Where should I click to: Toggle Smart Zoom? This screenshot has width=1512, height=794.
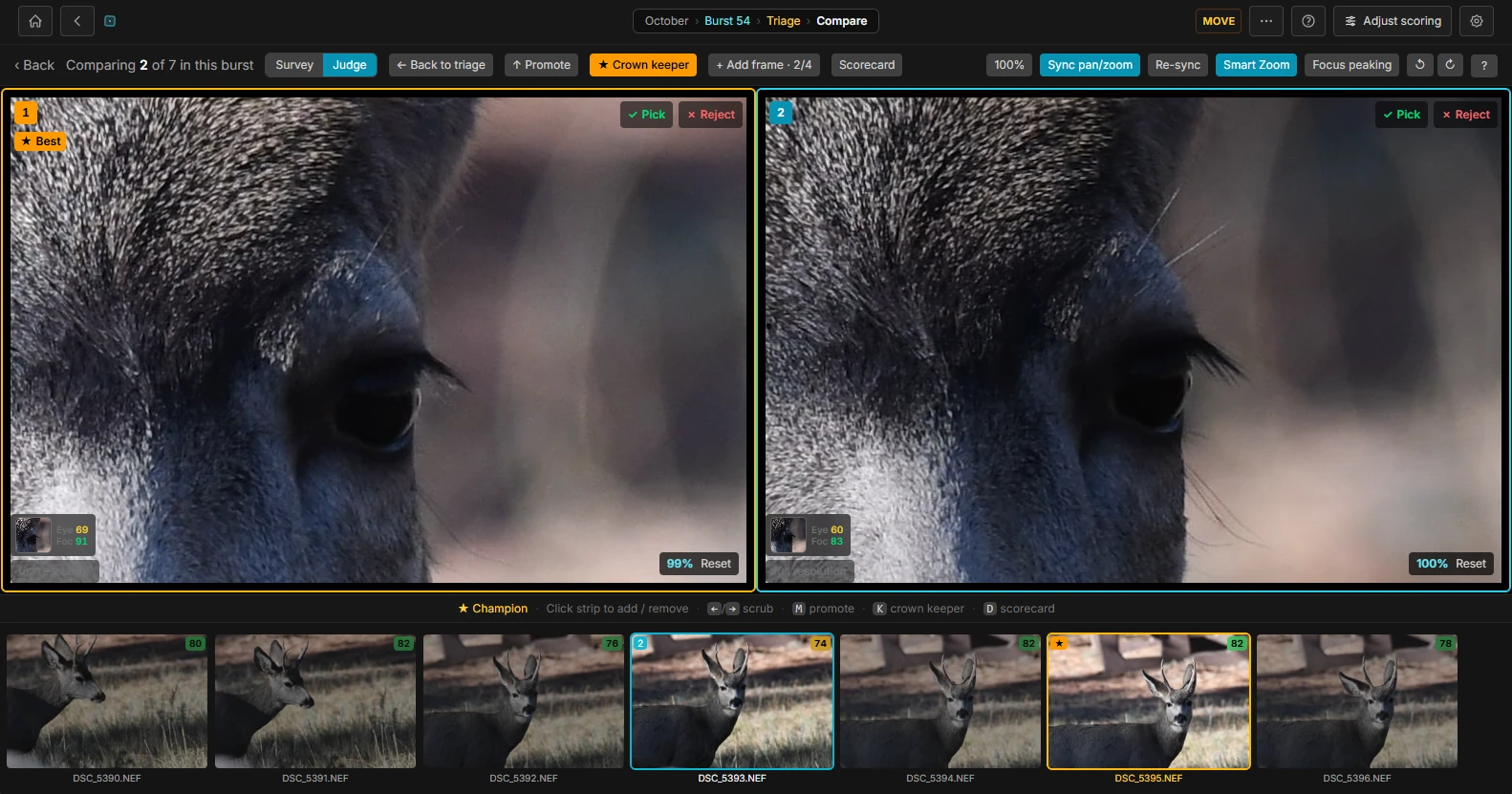point(1256,65)
